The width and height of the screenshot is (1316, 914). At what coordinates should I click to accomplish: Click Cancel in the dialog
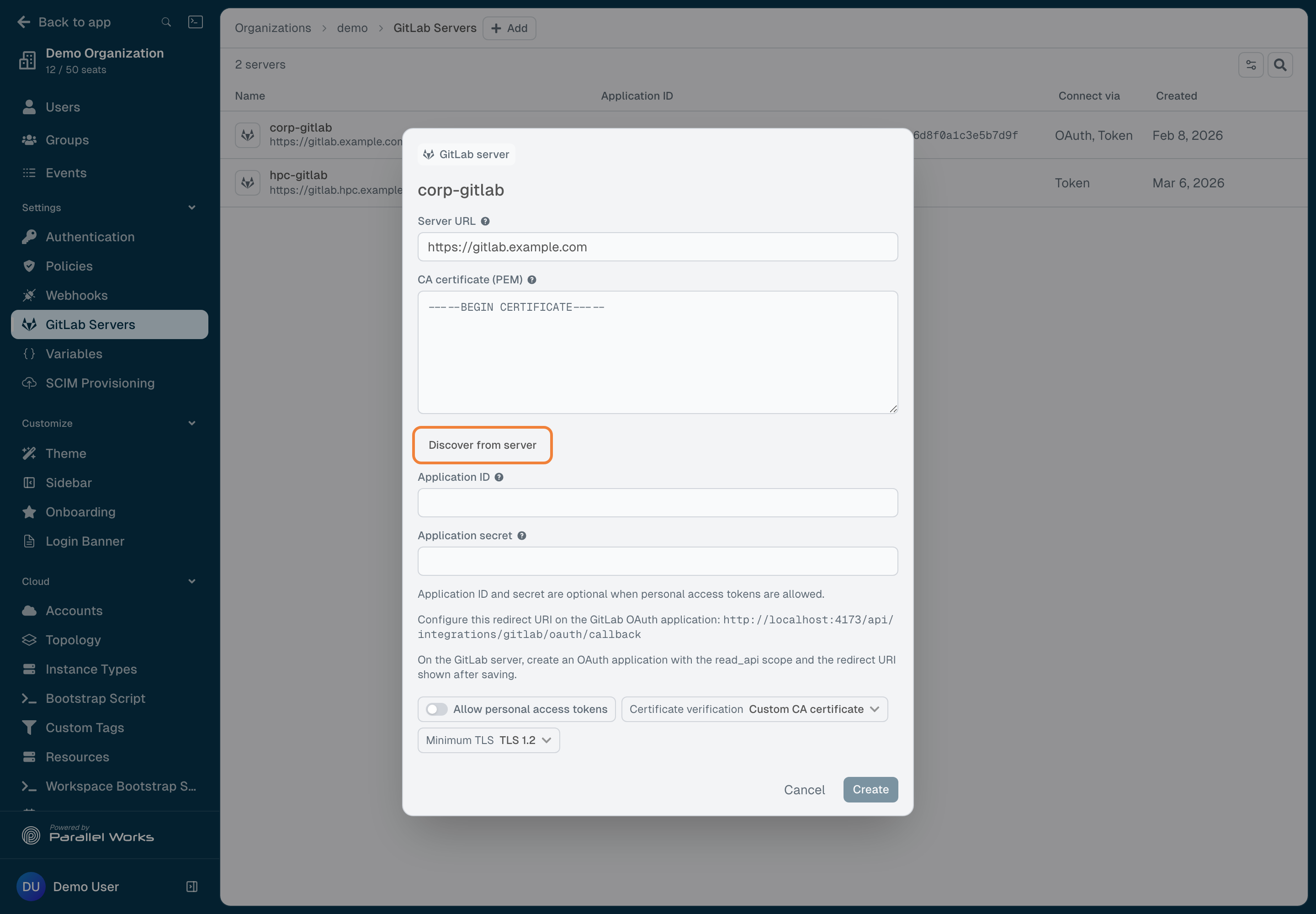804,790
